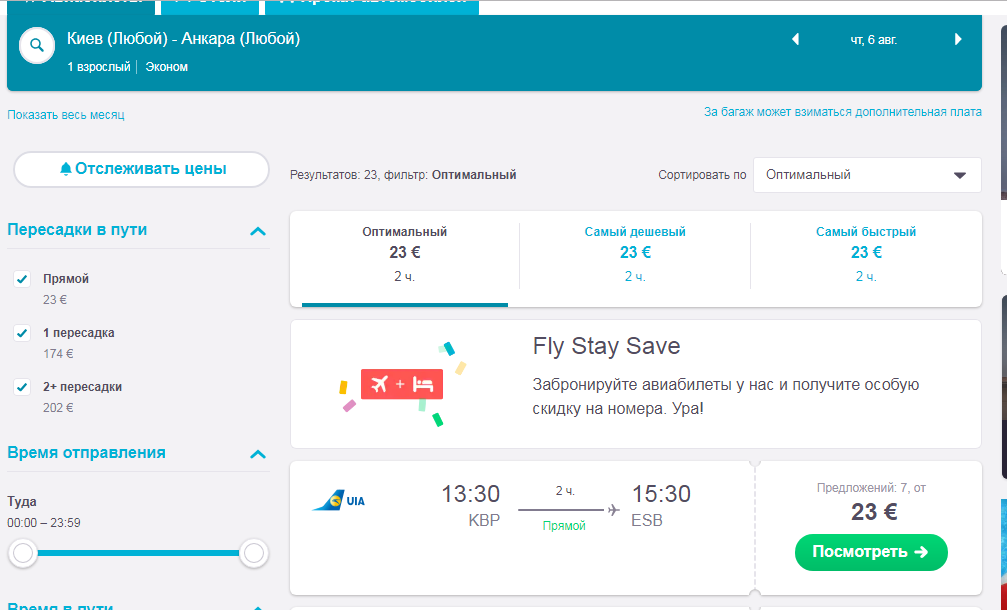The image size is (1007, 610).
Task: Click the KBP airport code
Action: (484, 520)
